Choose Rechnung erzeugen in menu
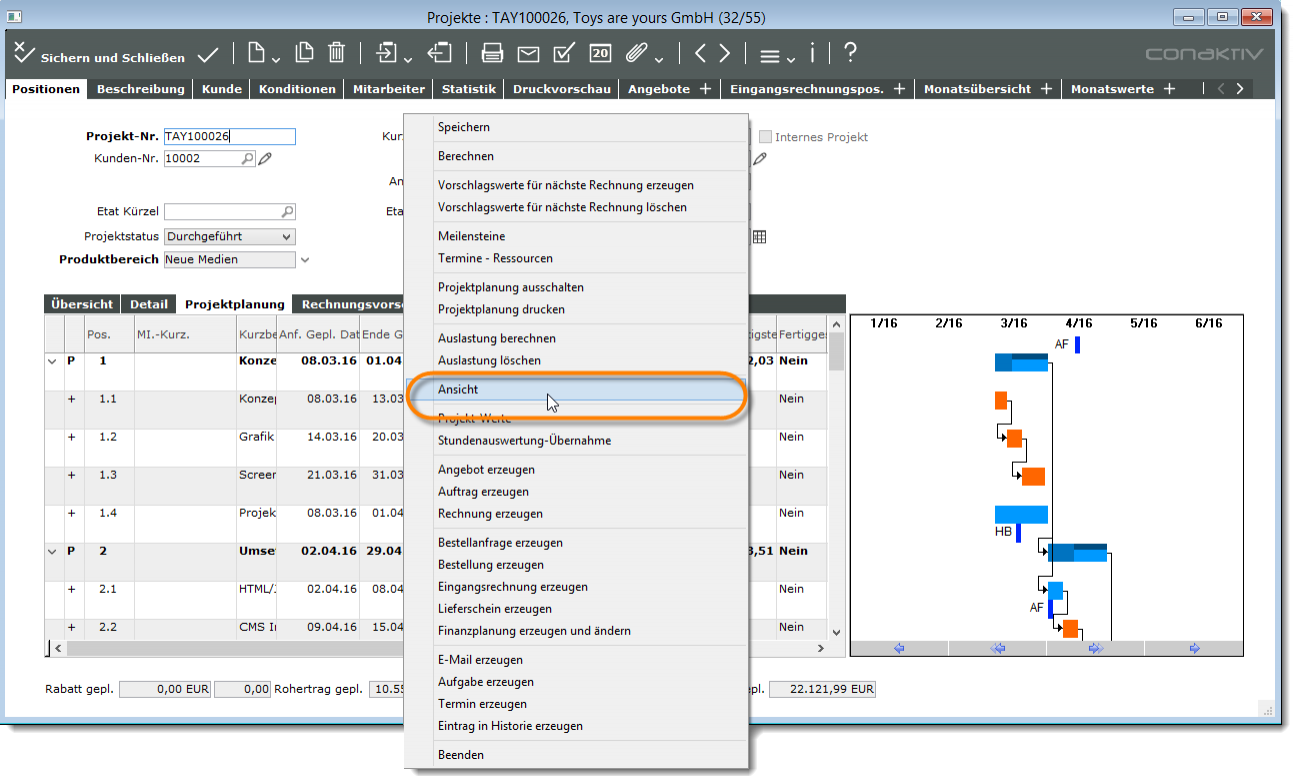Viewport: 1293px width, 776px height. pos(490,514)
